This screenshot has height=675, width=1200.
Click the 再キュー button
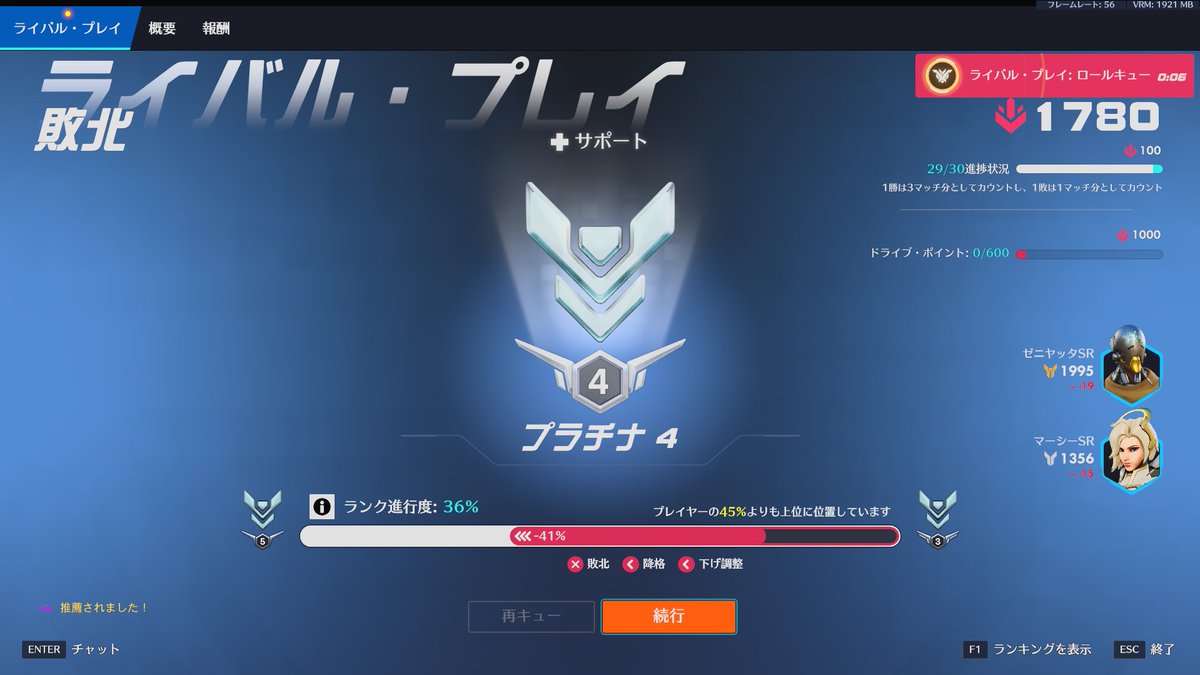tap(531, 616)
